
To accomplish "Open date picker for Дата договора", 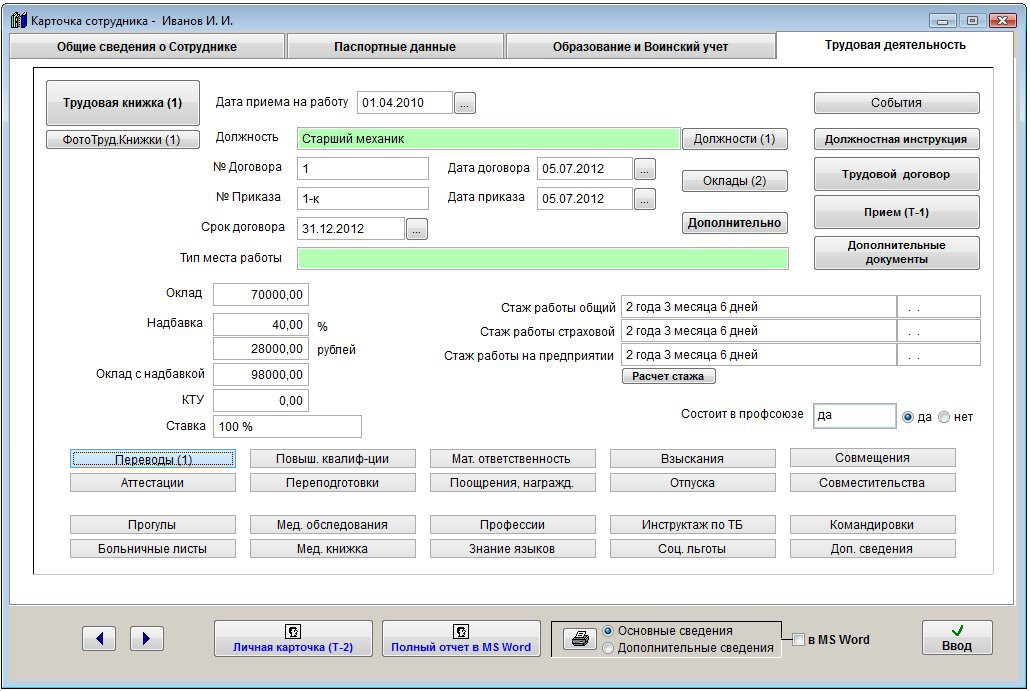I will coord(646,168).
